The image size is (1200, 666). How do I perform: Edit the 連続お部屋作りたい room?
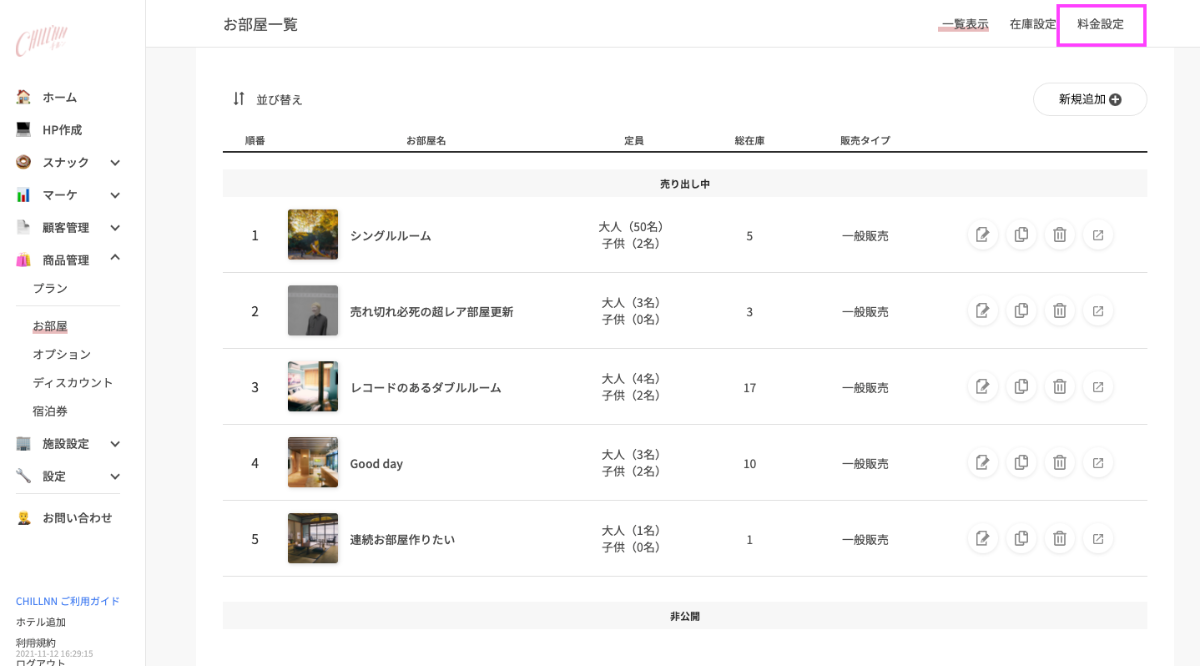pos(983,539)
